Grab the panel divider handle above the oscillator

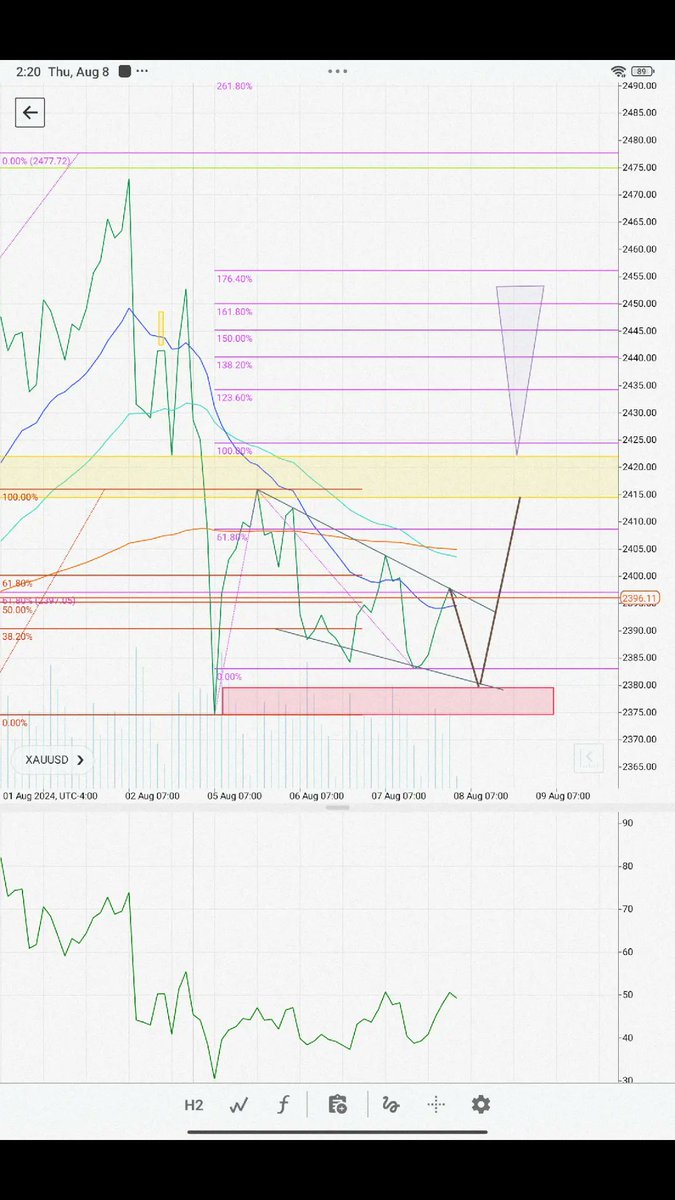(x=337, y=807)
